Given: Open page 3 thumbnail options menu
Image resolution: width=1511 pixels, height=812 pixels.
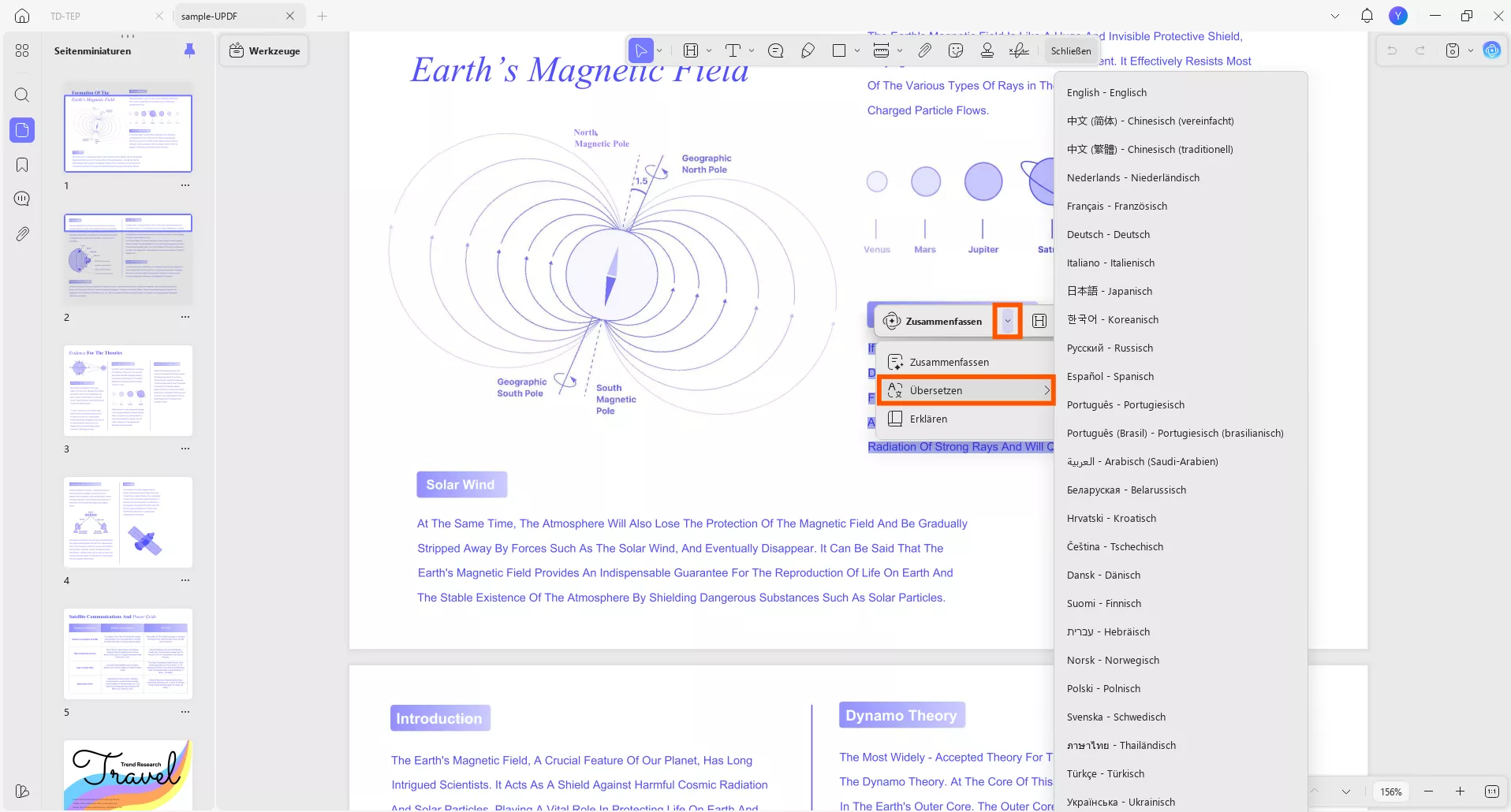Looking at the screenshot, I should point(185,449).
